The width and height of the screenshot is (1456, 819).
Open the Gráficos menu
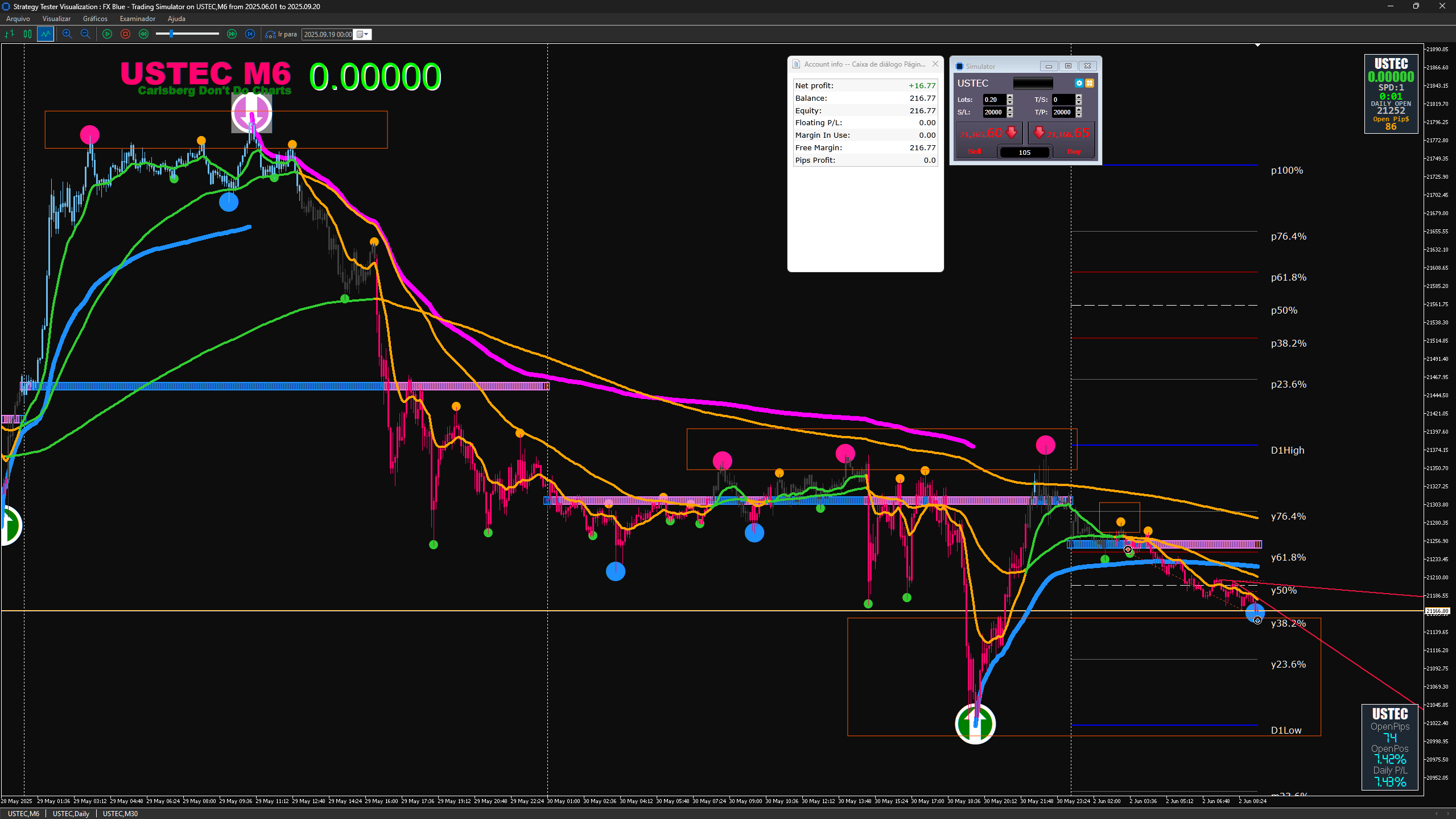[95, 19]
